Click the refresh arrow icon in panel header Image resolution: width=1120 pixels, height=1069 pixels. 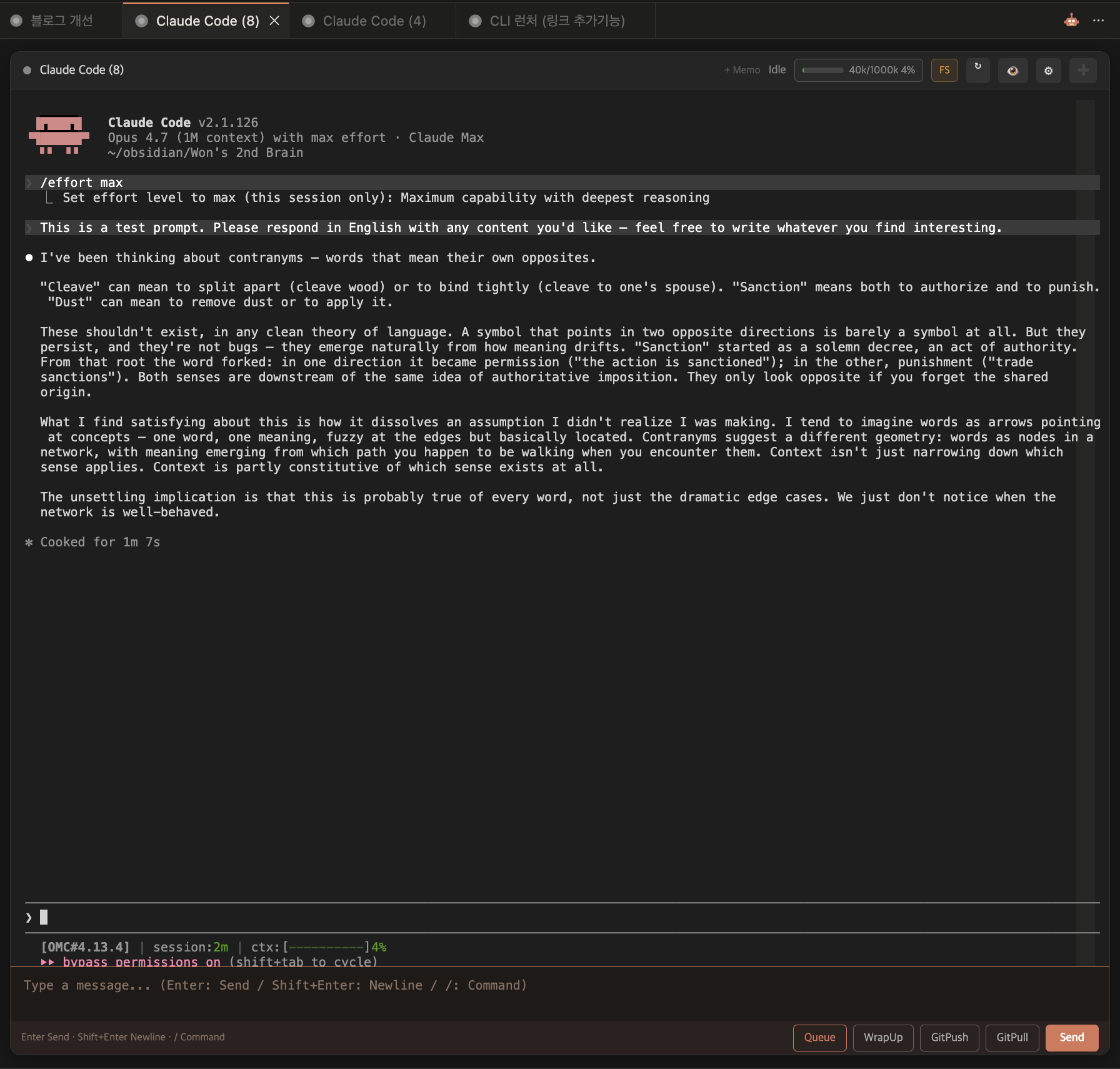978,70
